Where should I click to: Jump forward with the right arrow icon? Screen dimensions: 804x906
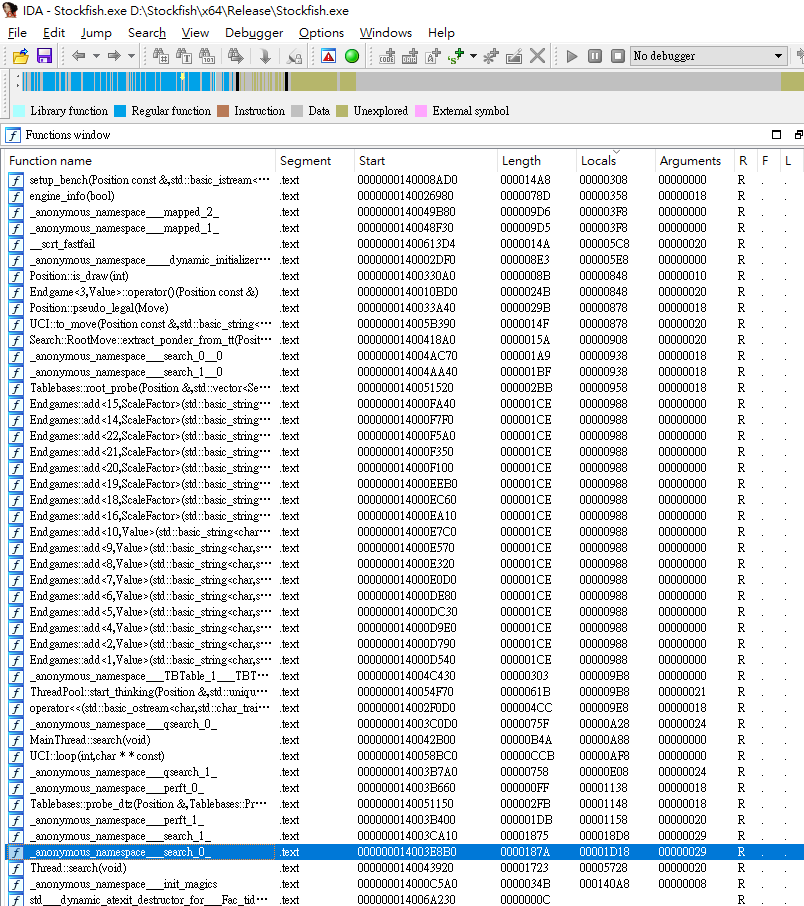(114, 56)
